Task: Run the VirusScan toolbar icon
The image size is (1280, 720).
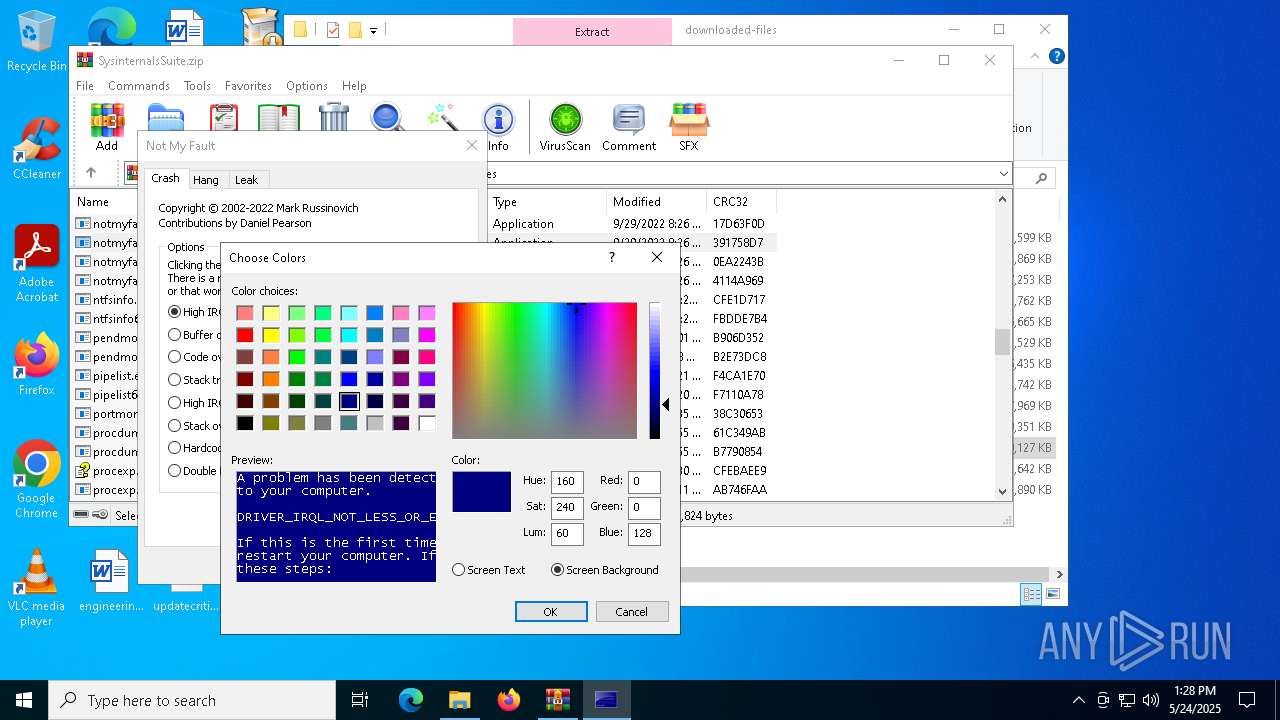Action: point(565,127)
